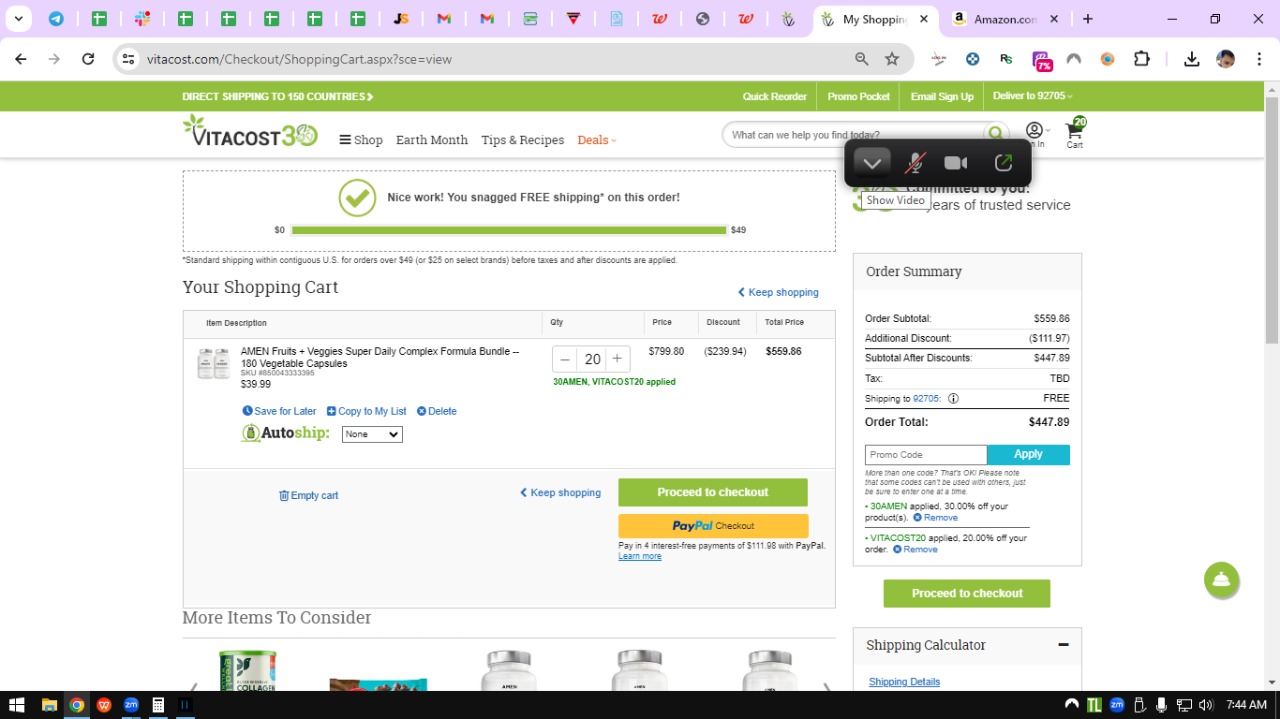Switch to Amazon.com tab
This screenshot has height=719, width=1280.
[1006, 19]
